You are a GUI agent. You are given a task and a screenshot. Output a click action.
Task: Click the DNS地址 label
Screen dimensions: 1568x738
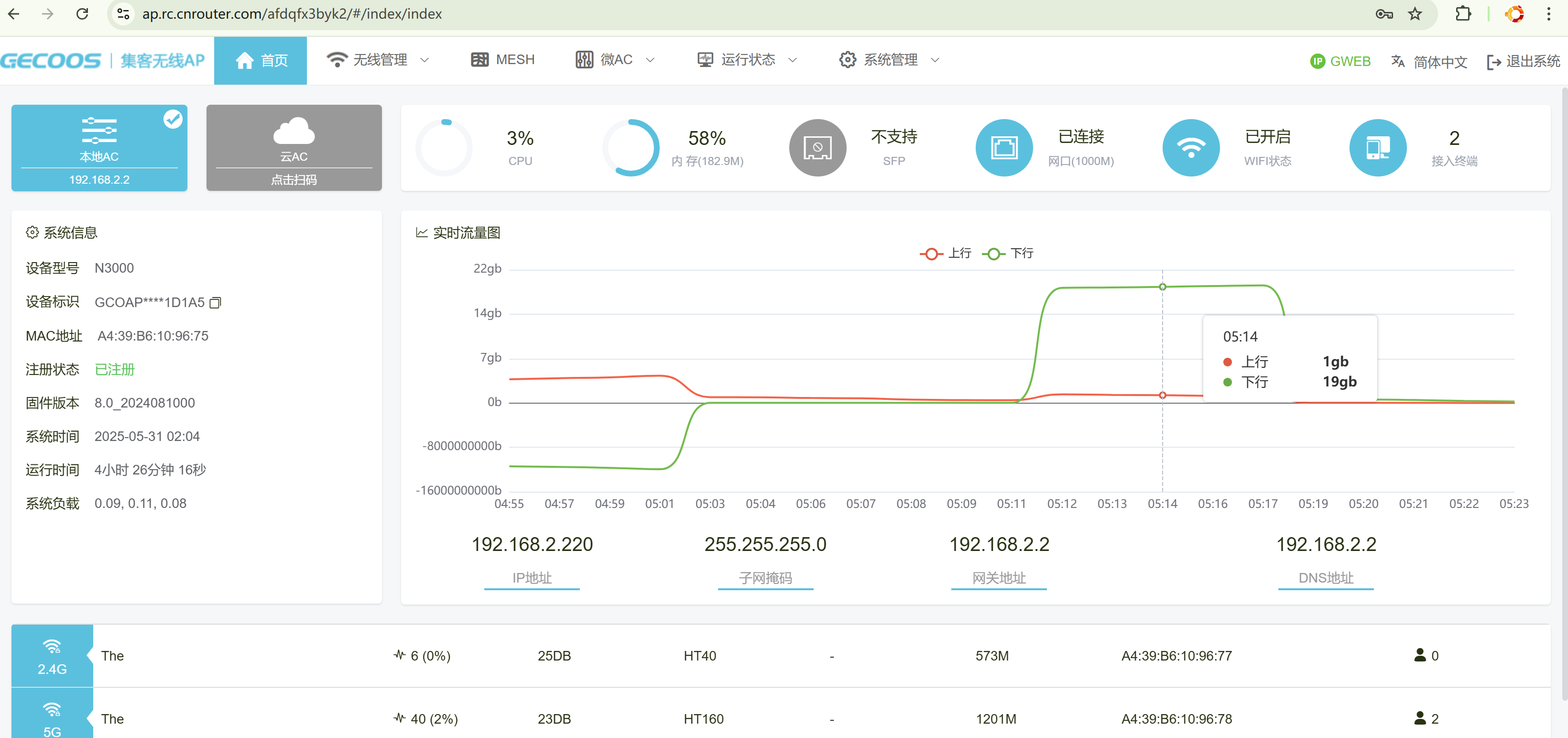point(1326,578)
